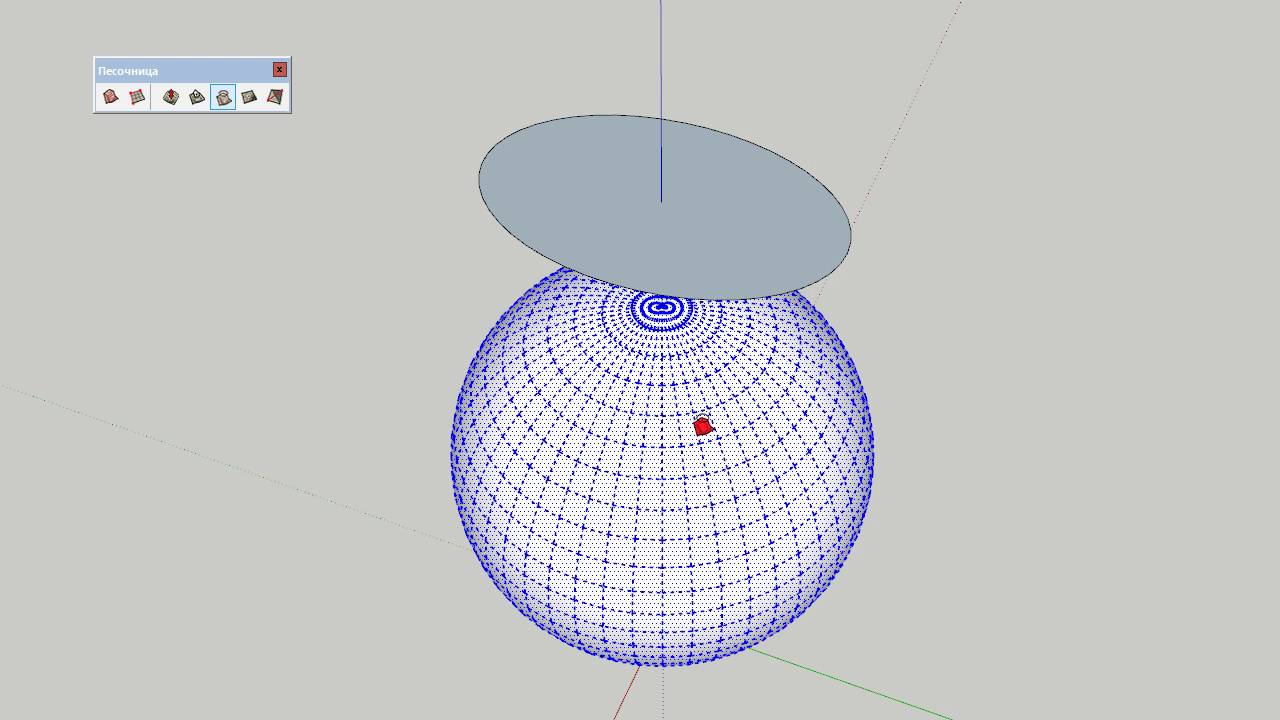This screenshot has height=720, width=1280.
Task: Click the Песочница toolbar title
Action: (x=128, y=71)
